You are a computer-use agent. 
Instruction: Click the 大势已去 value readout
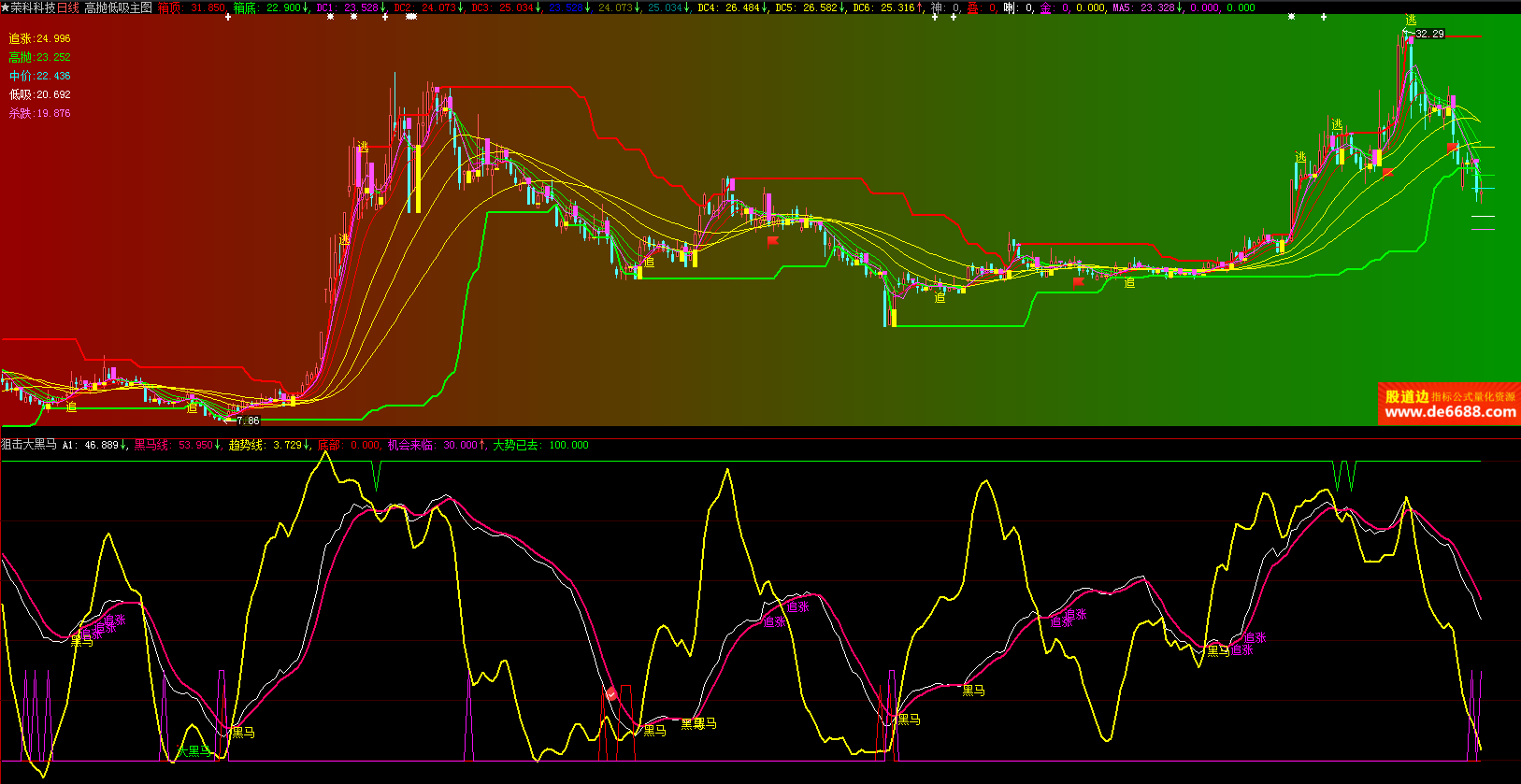(x=568, y=445)
